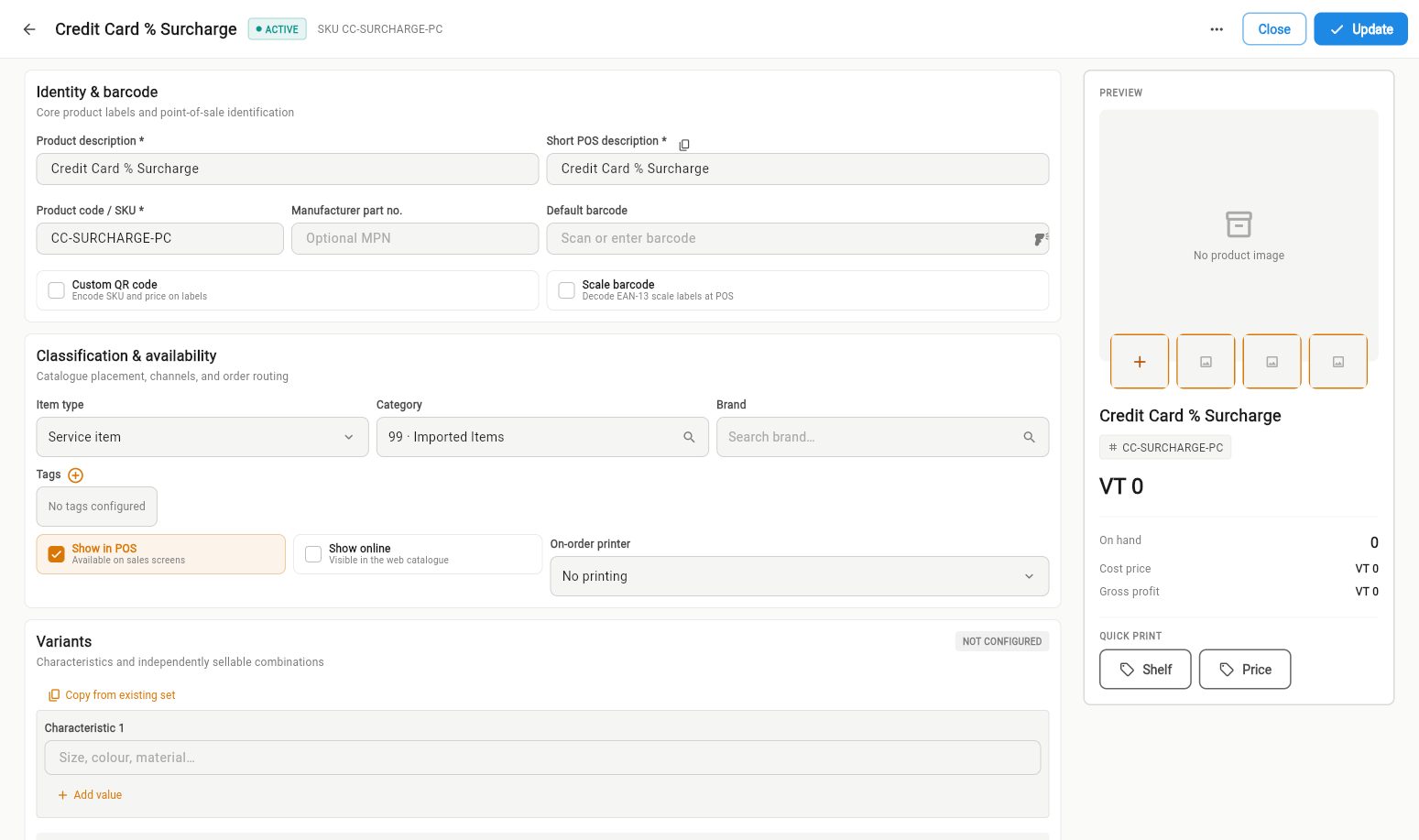Open the Category lookup field
The image size is (1419, 840).
click(x=542, y=437)
